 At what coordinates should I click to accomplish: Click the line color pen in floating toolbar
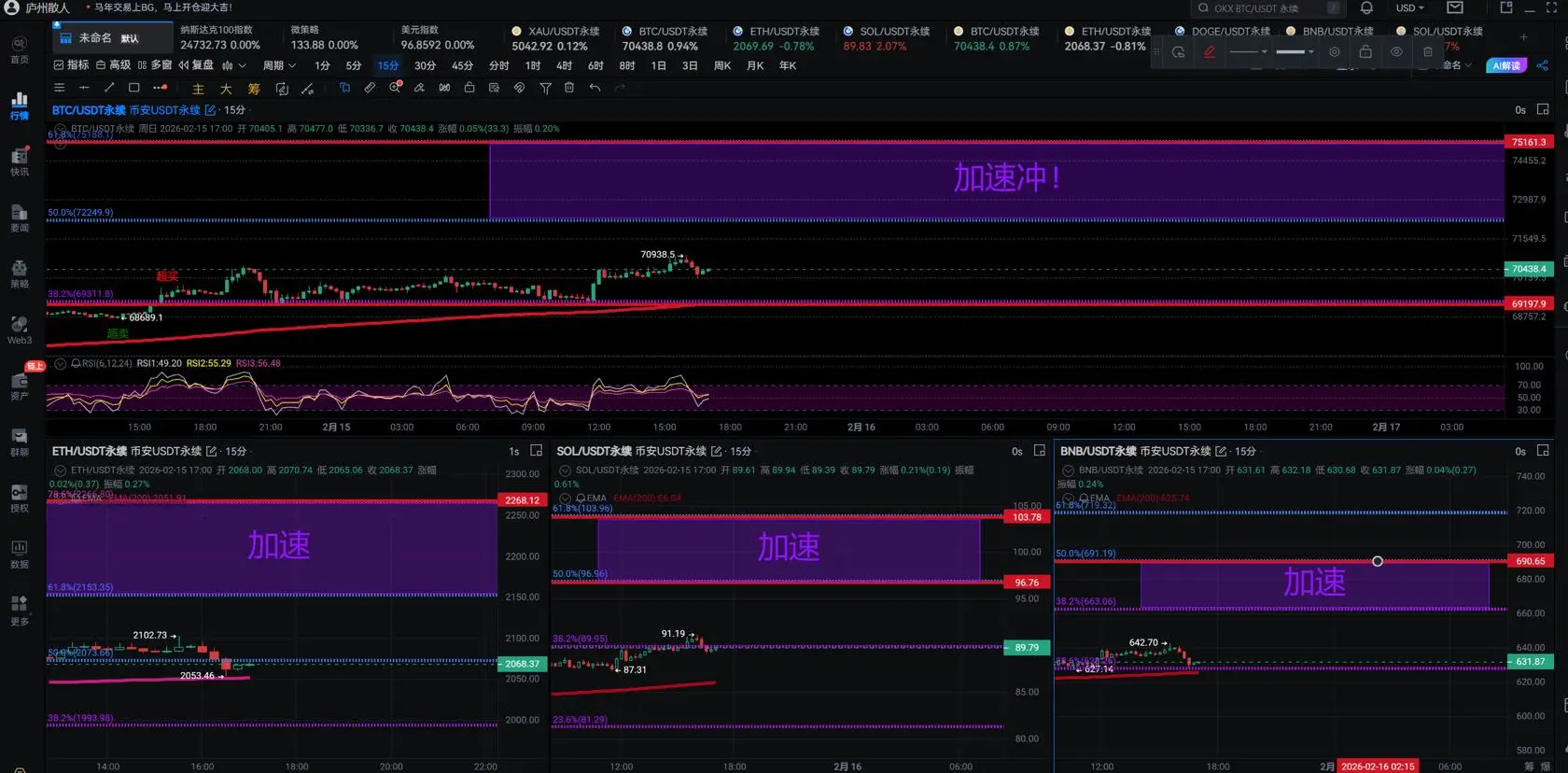tap(1210, 52)
